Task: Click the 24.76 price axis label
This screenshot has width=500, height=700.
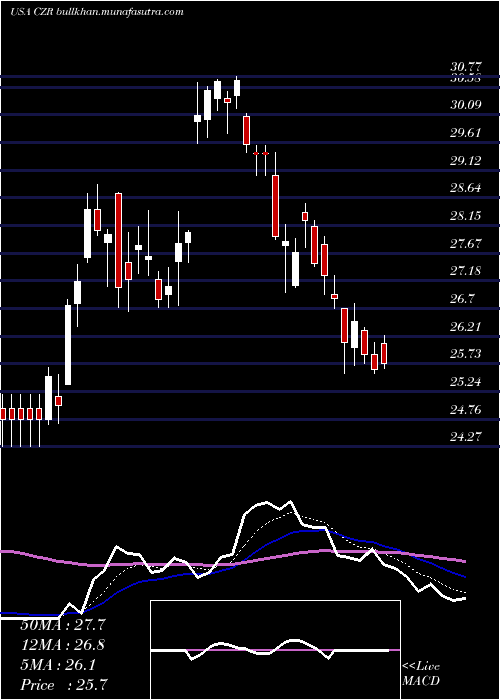Action: click(x=466, y=409)
